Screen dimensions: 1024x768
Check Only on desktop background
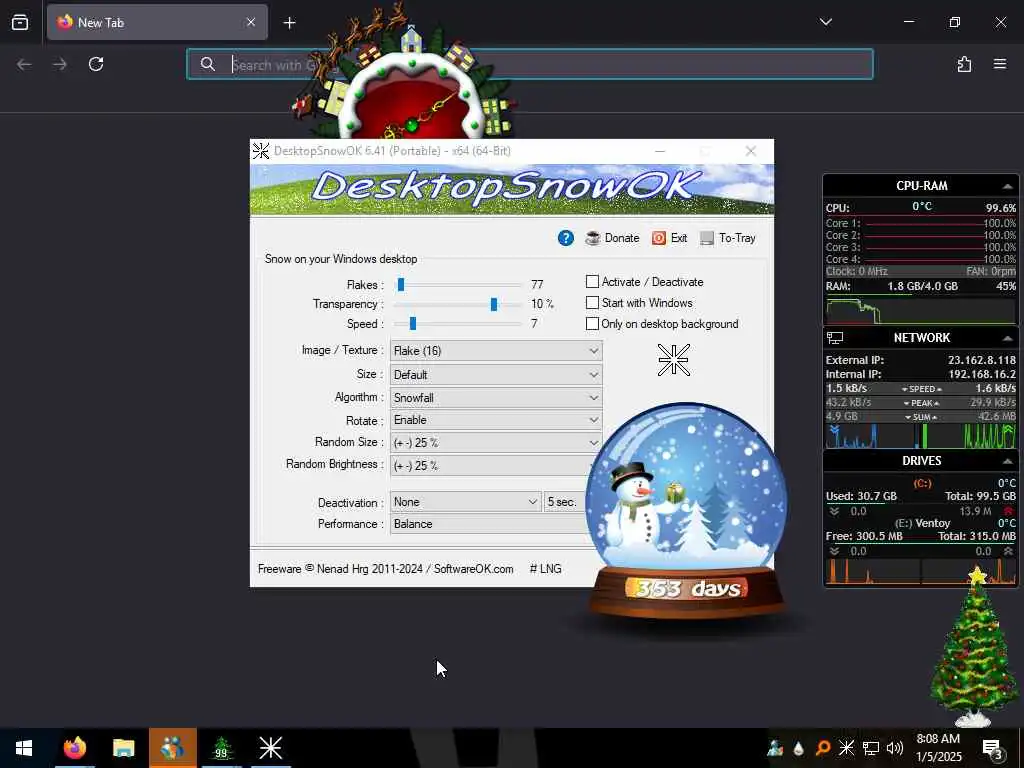(x=592, y=323)
